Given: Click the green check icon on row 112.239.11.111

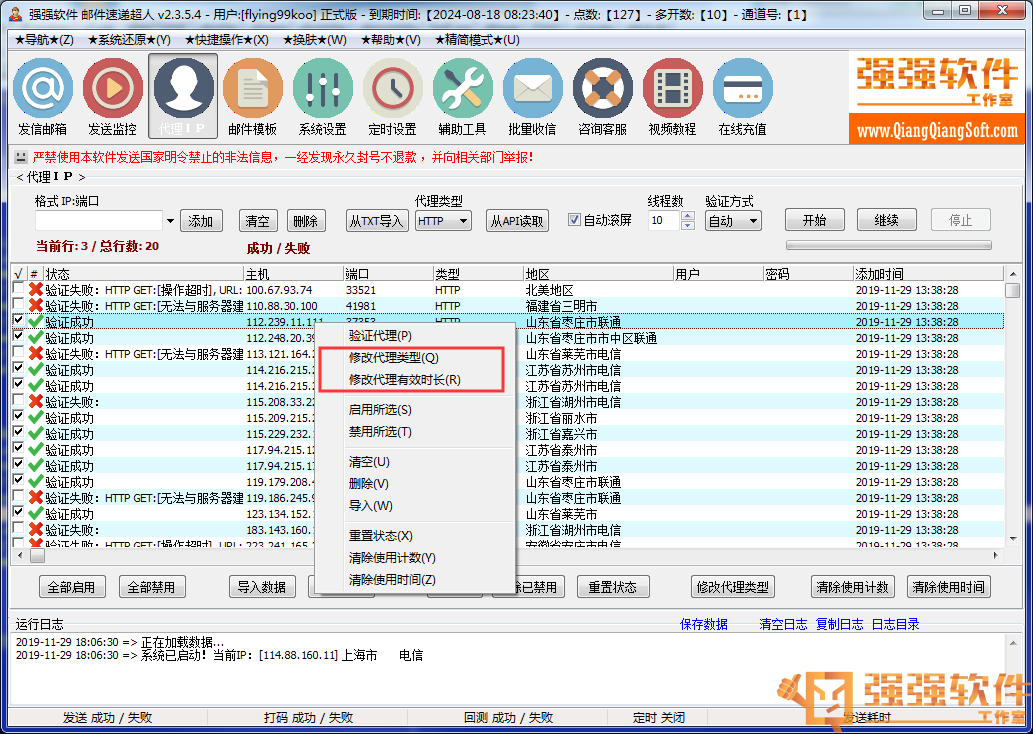Looking at the screenshot, I should (36, 322).
